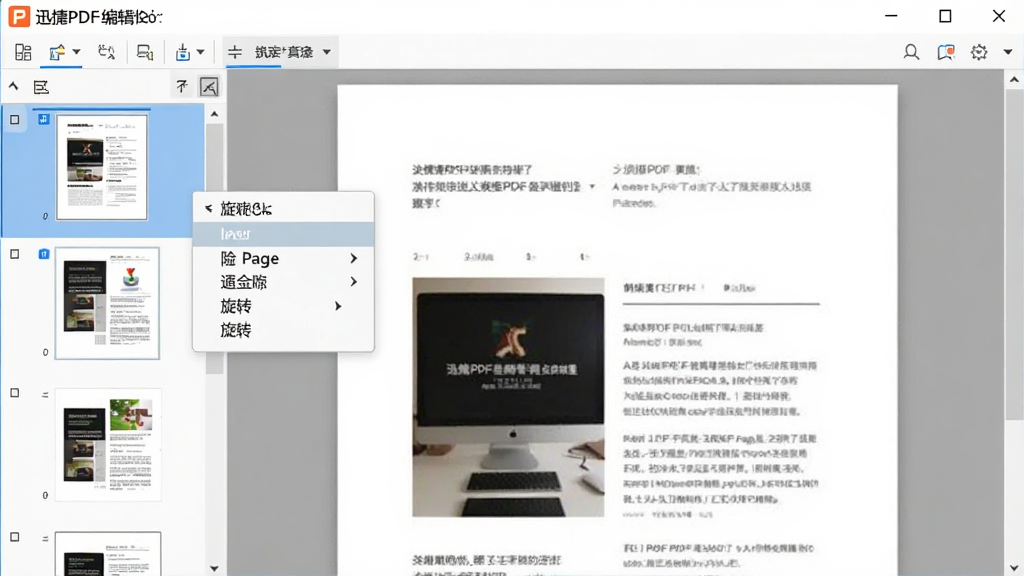The width and height of the screenshot is (1024, 576).
Task: Toggle the thumbnail panel layout icon
Action: (x=23, y=52)
